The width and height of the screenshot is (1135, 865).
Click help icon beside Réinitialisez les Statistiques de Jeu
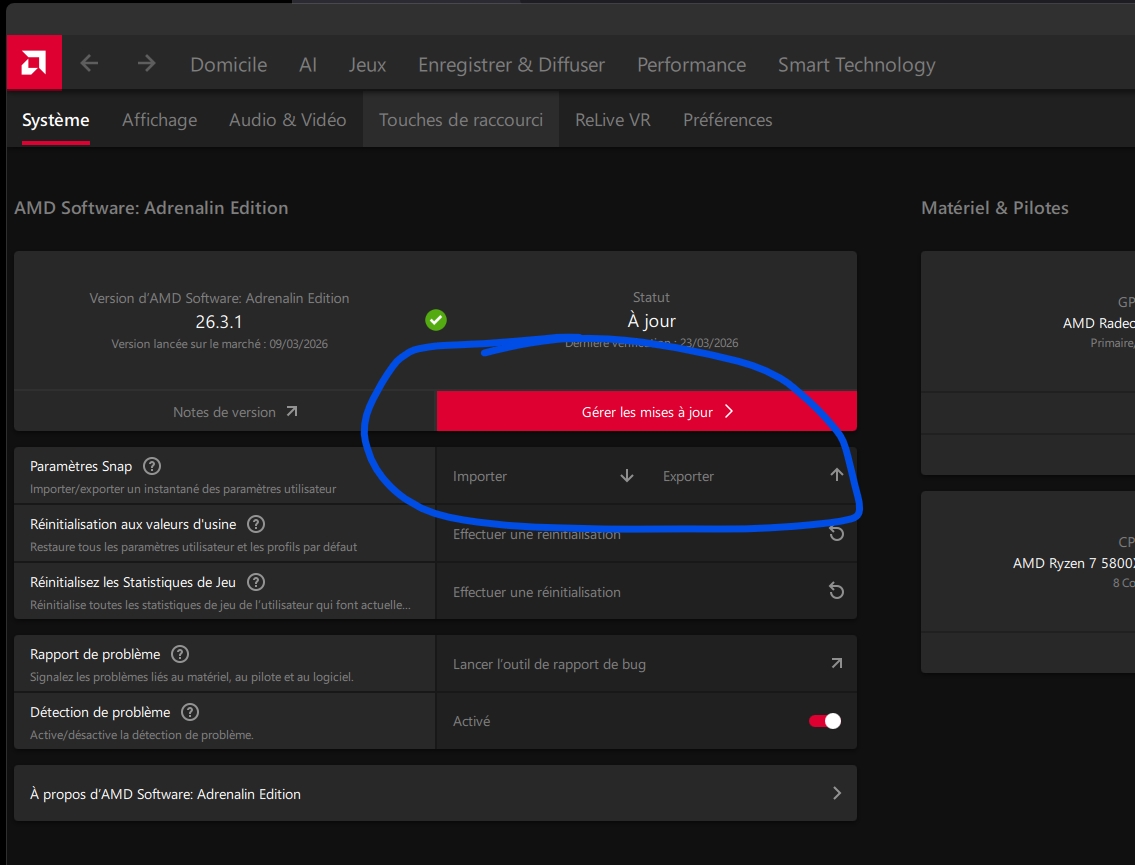click(256, 582)
